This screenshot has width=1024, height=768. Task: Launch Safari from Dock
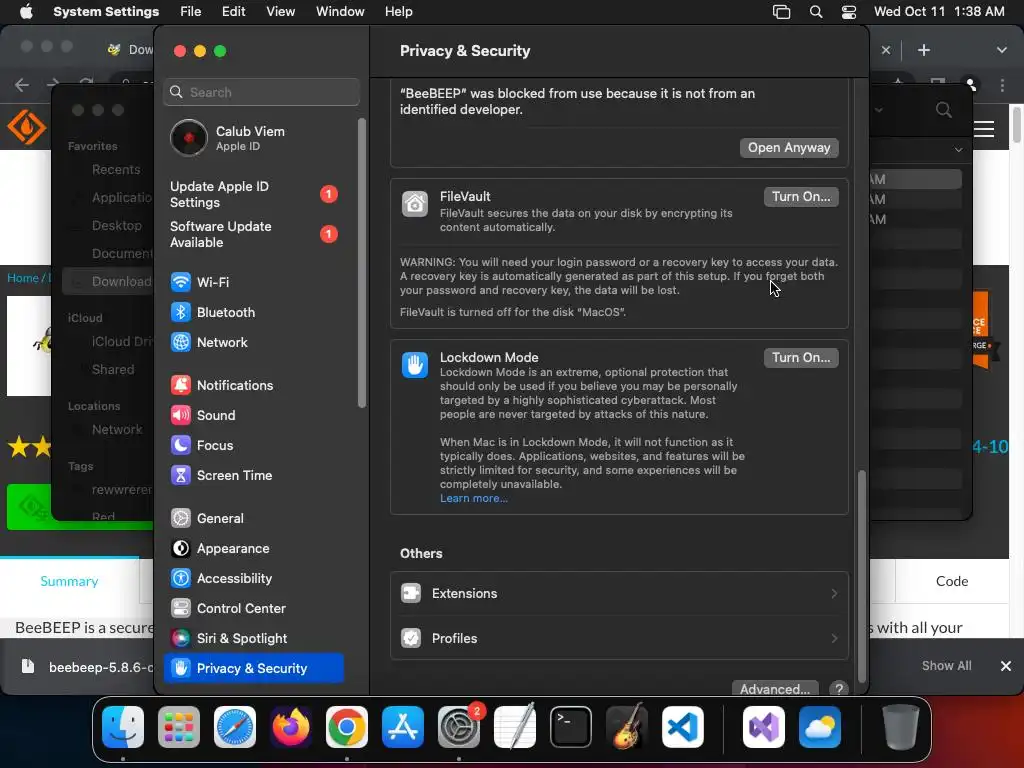[235, 727]
